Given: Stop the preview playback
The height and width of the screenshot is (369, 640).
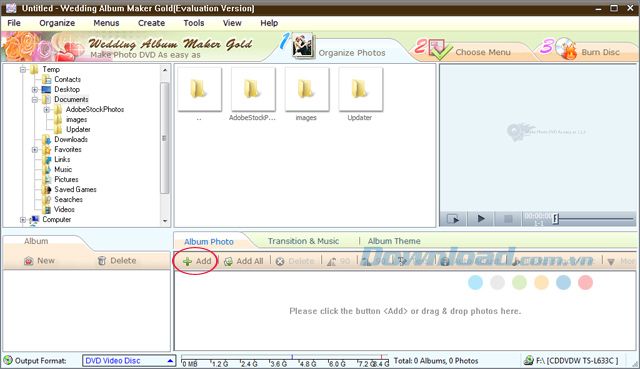Looking at the screenshot, I should point(508,219).
